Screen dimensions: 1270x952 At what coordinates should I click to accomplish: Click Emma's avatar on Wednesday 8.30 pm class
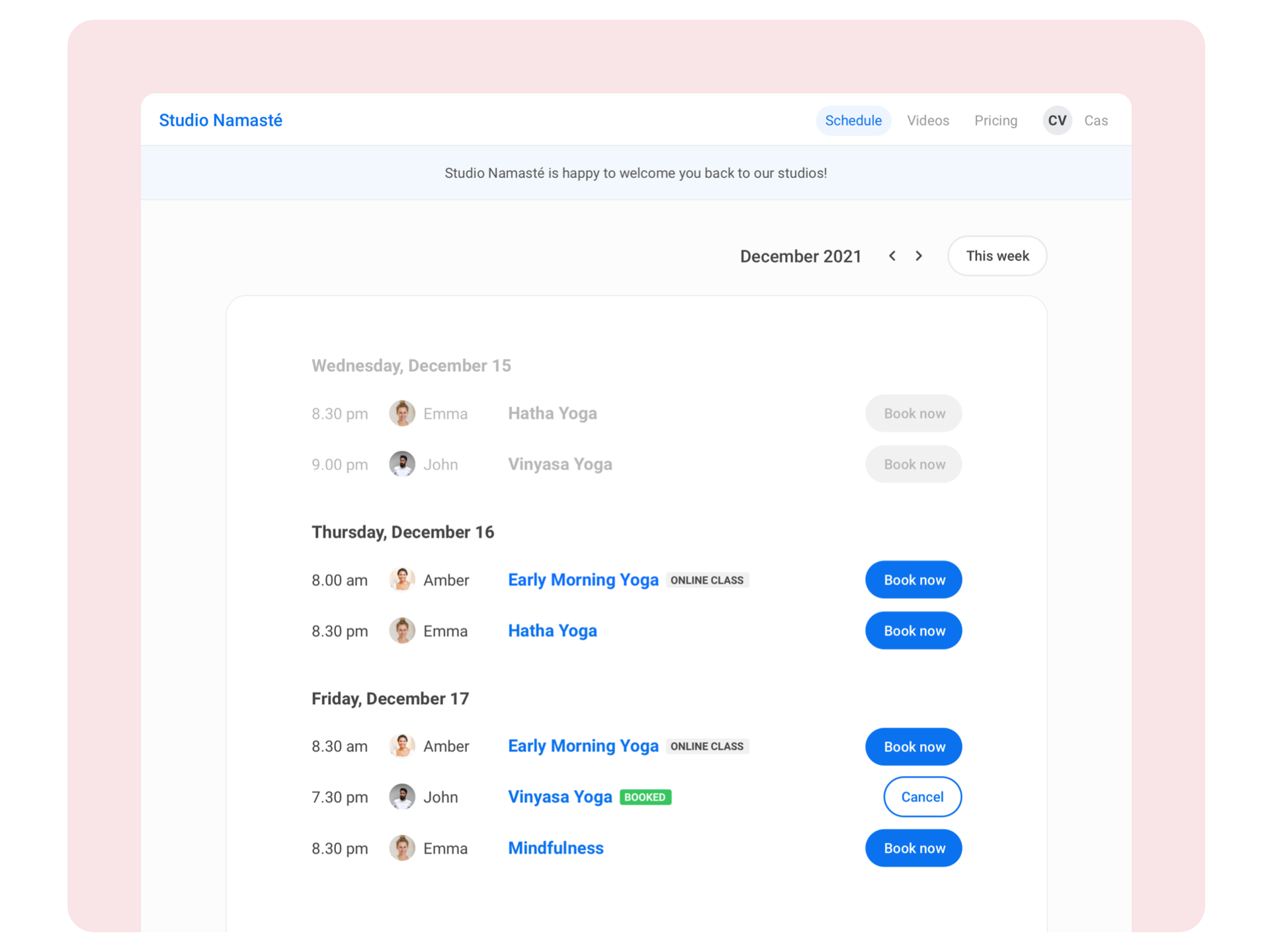[x=402, y=413]
